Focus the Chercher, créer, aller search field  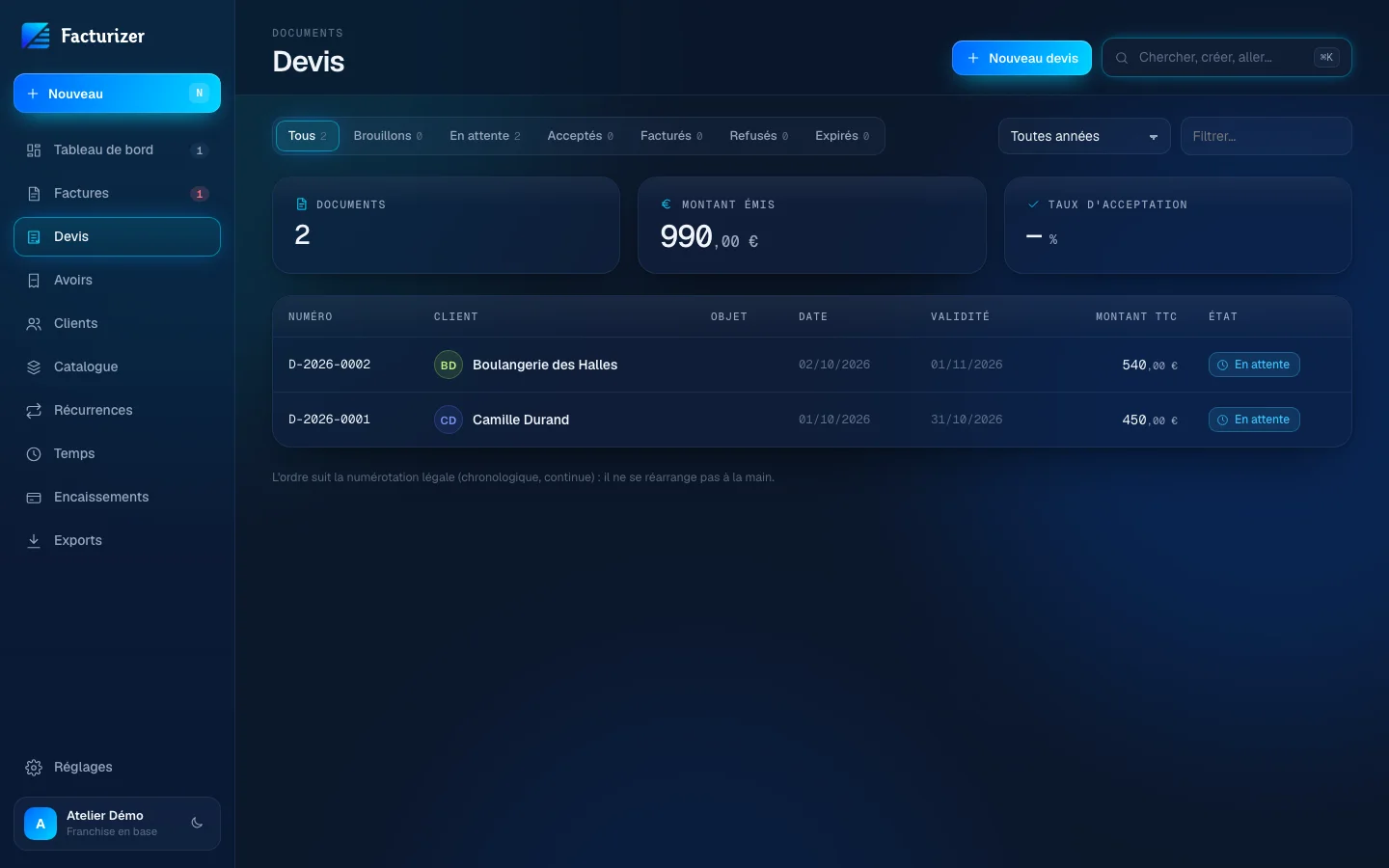click(x=1227, y=58)
